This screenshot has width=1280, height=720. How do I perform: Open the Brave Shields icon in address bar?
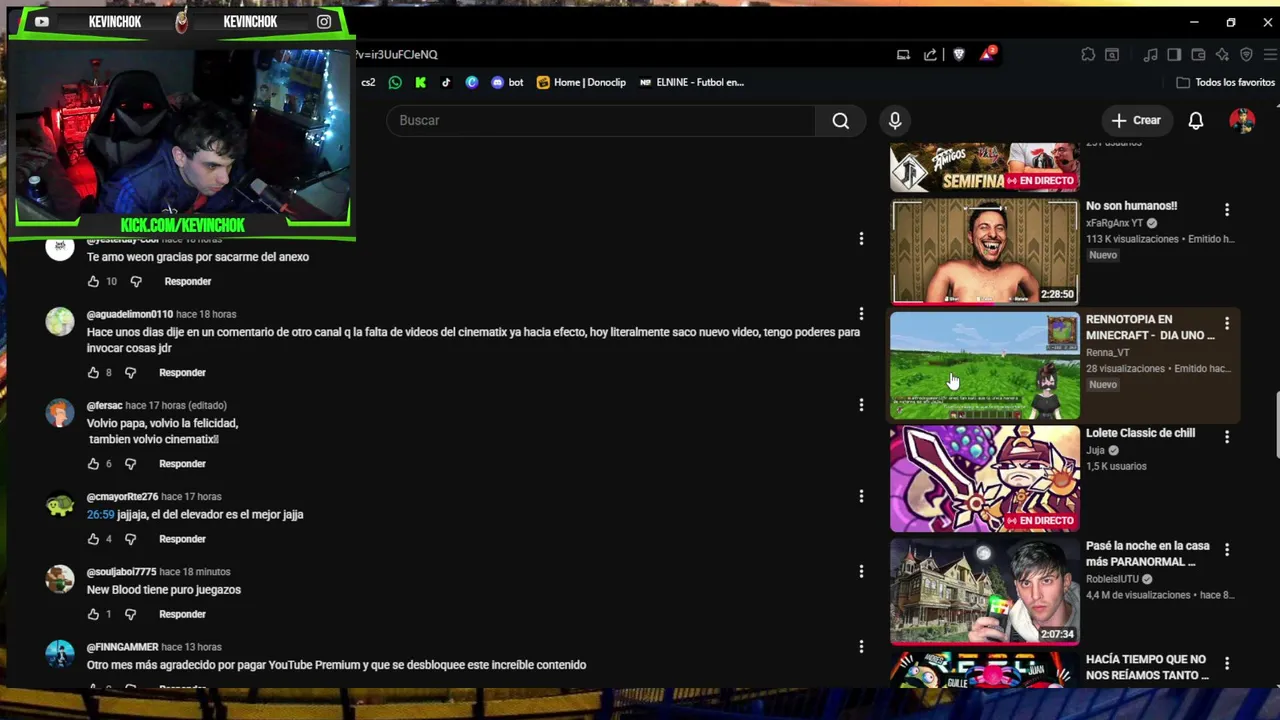(x=959, y=54)
